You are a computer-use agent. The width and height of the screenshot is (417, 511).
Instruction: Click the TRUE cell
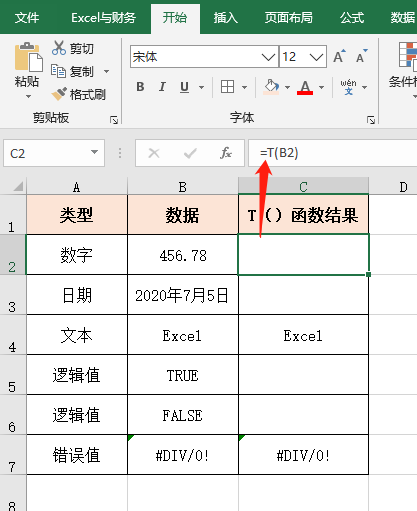tap(183, 375)
